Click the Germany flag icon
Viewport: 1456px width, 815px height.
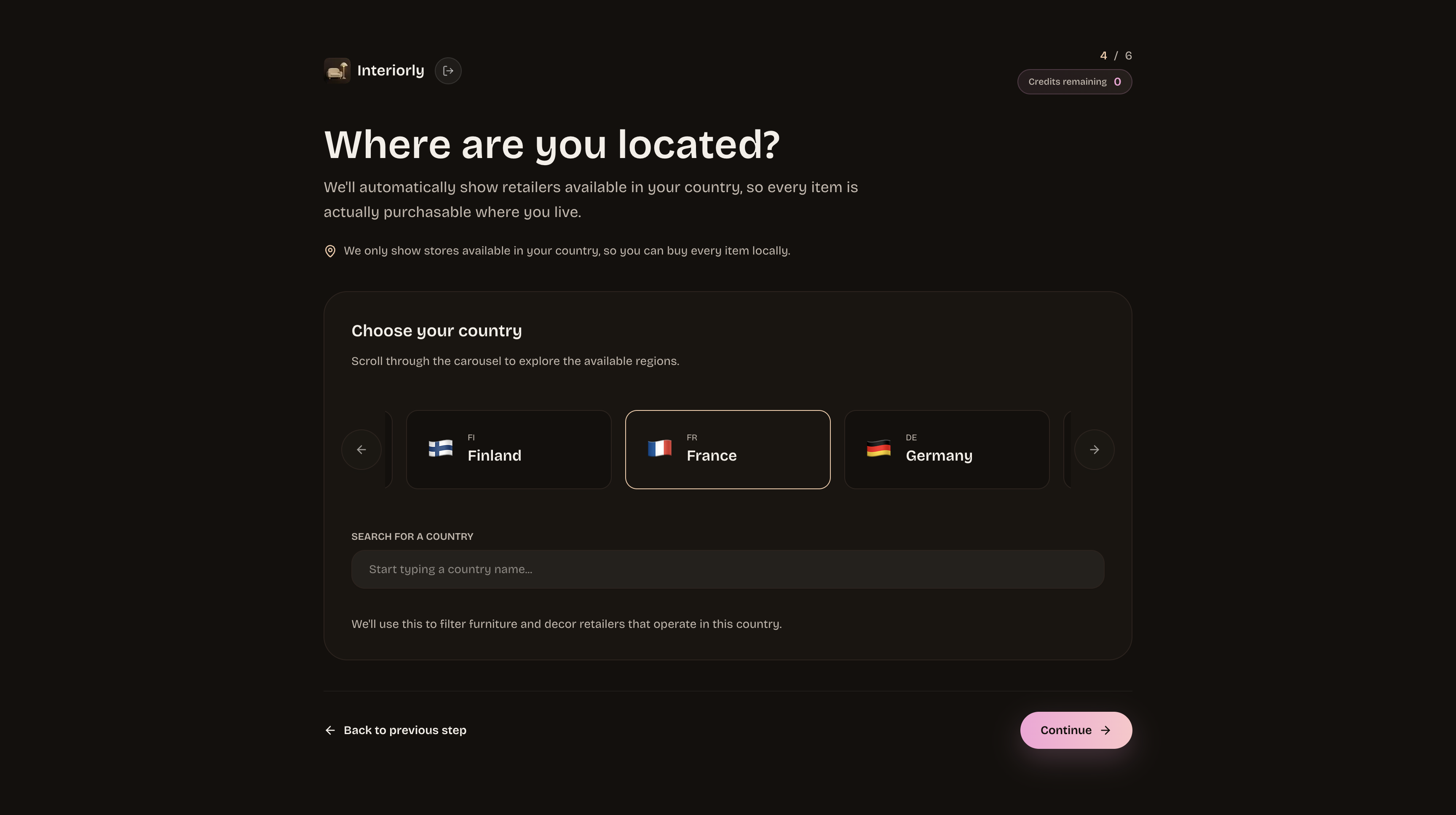pyautogui.click(x=878, y=448)
